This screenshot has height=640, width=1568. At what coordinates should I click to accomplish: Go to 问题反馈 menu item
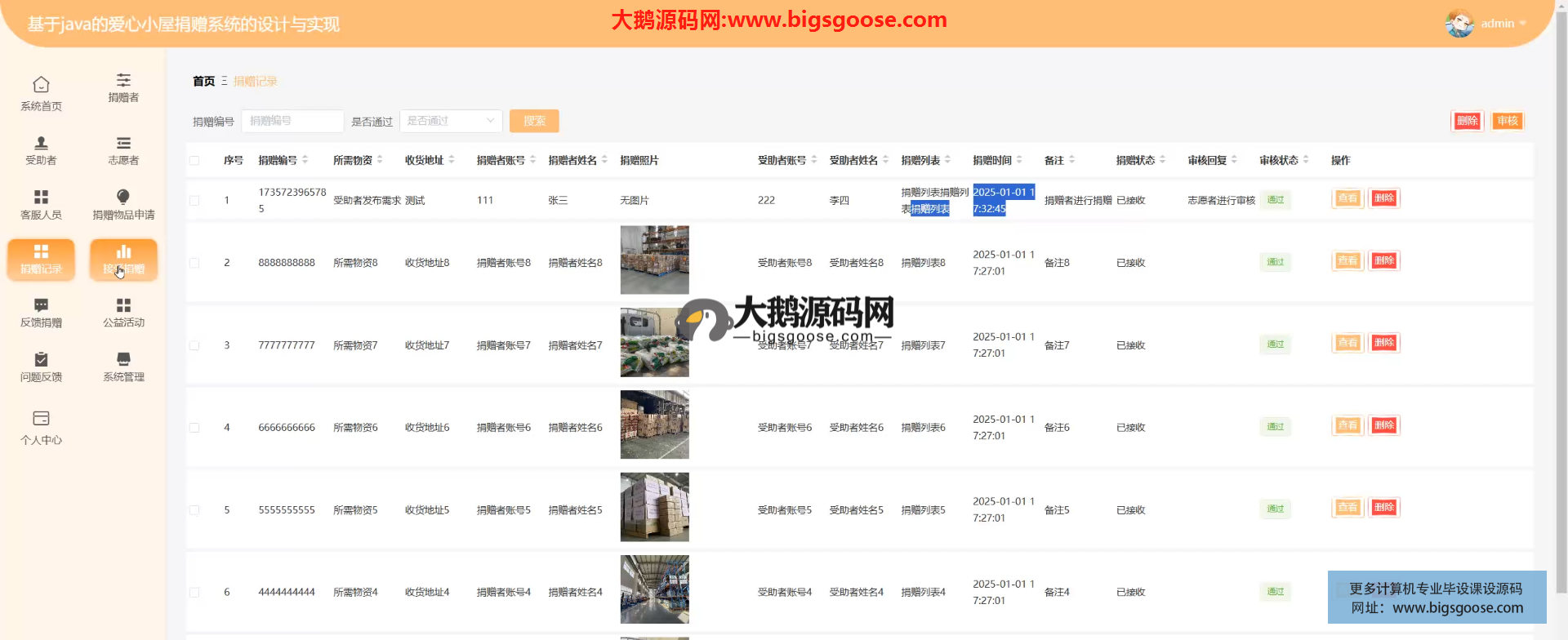[41, 360]
